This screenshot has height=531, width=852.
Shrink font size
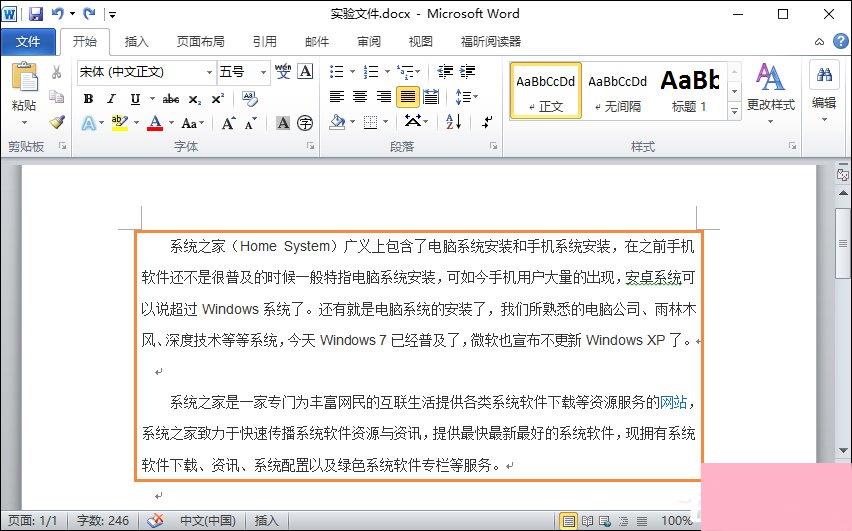pyautogui.click(x=250, y=123)
